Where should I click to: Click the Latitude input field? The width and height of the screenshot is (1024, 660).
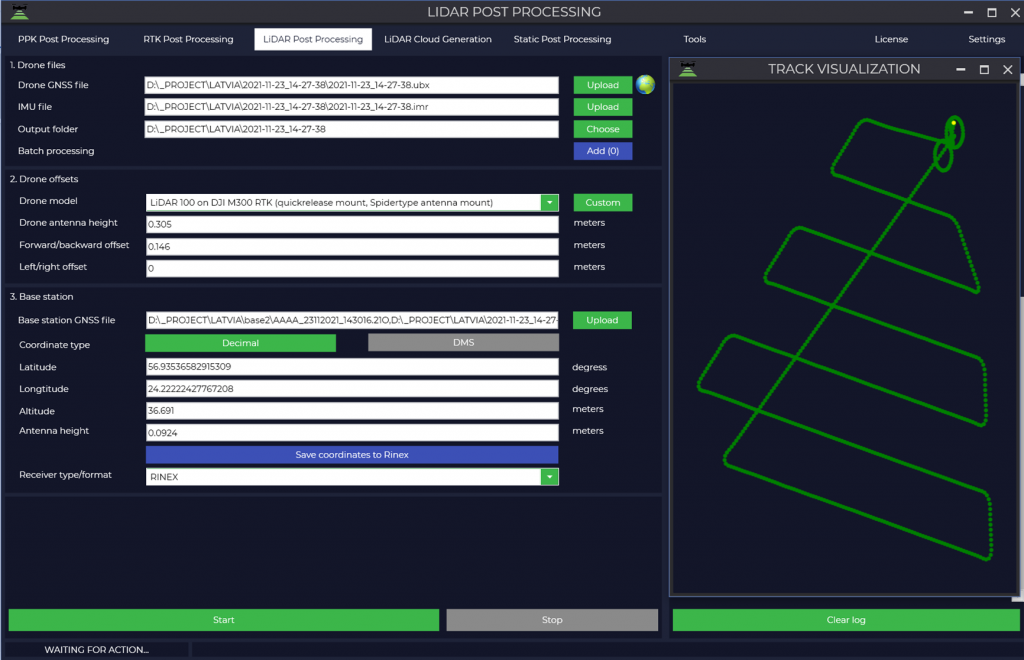(x=351, y=367)
